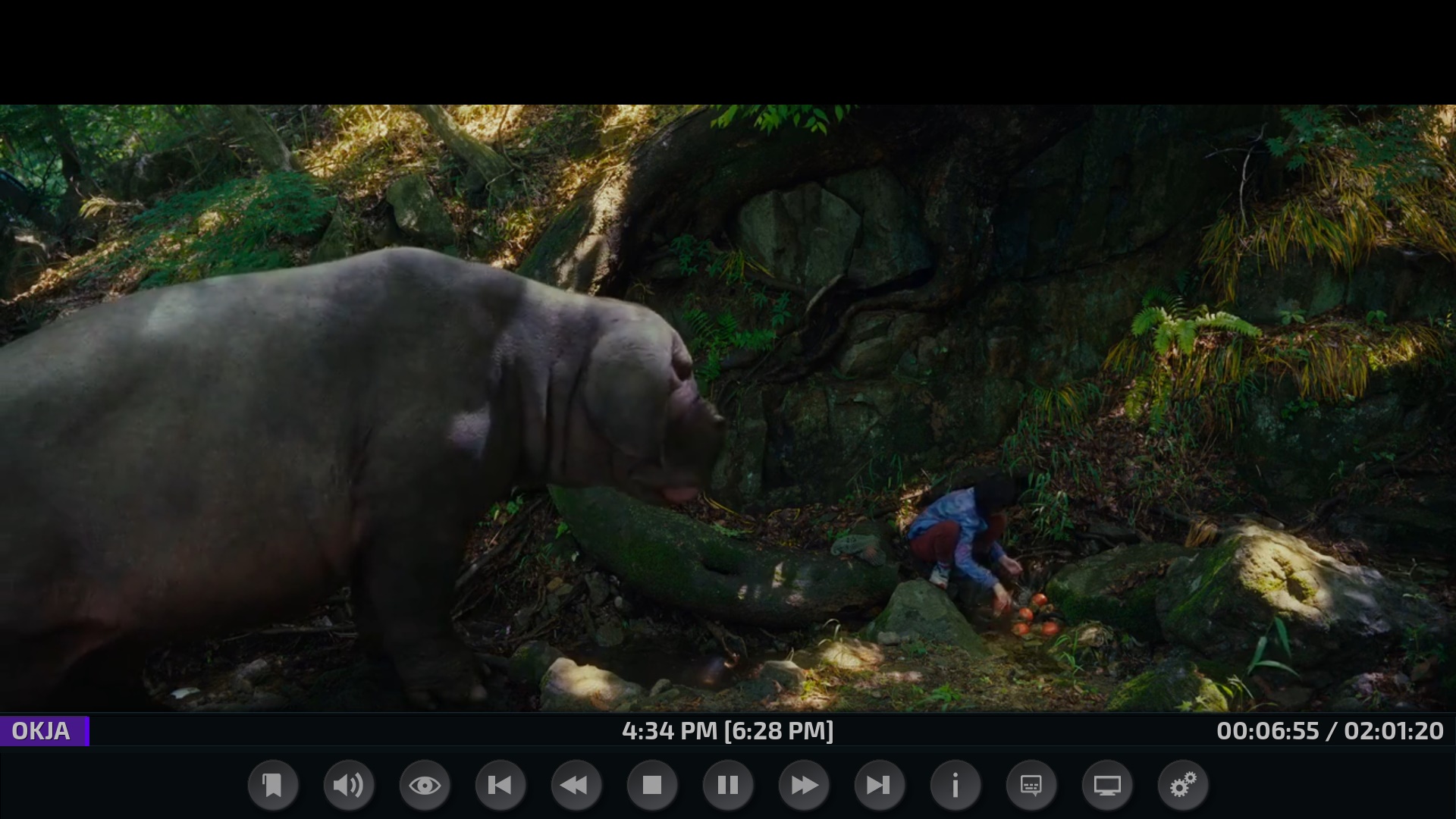
Task: Show the video info panel
Action: (955, 785)
